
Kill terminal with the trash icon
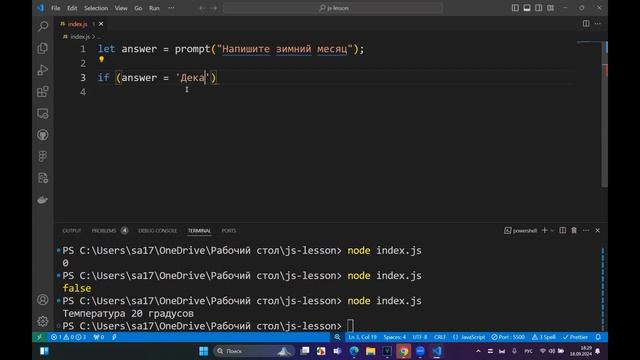click(x=574, y=231)
